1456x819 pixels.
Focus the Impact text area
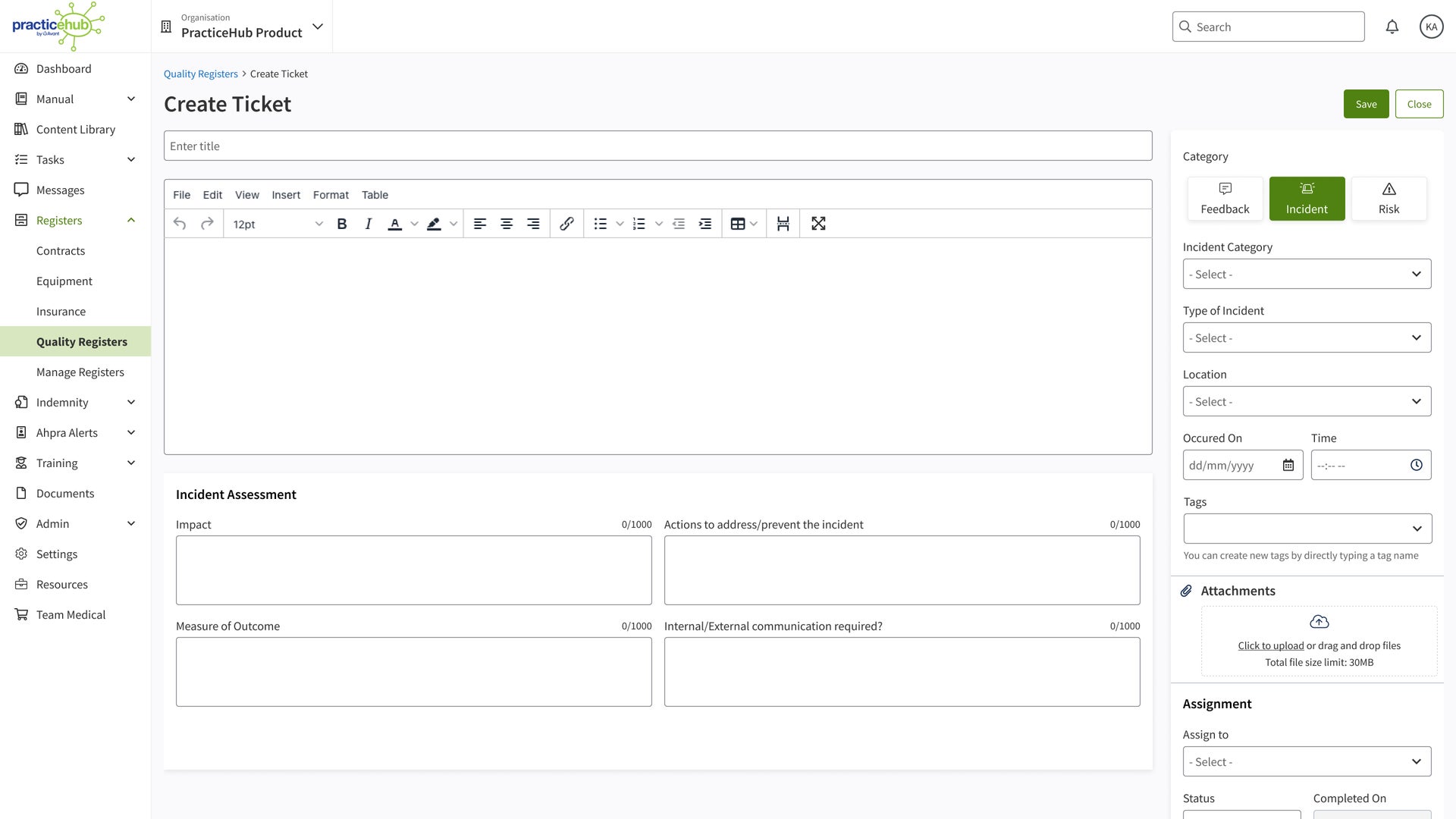[x=413, y=570]
